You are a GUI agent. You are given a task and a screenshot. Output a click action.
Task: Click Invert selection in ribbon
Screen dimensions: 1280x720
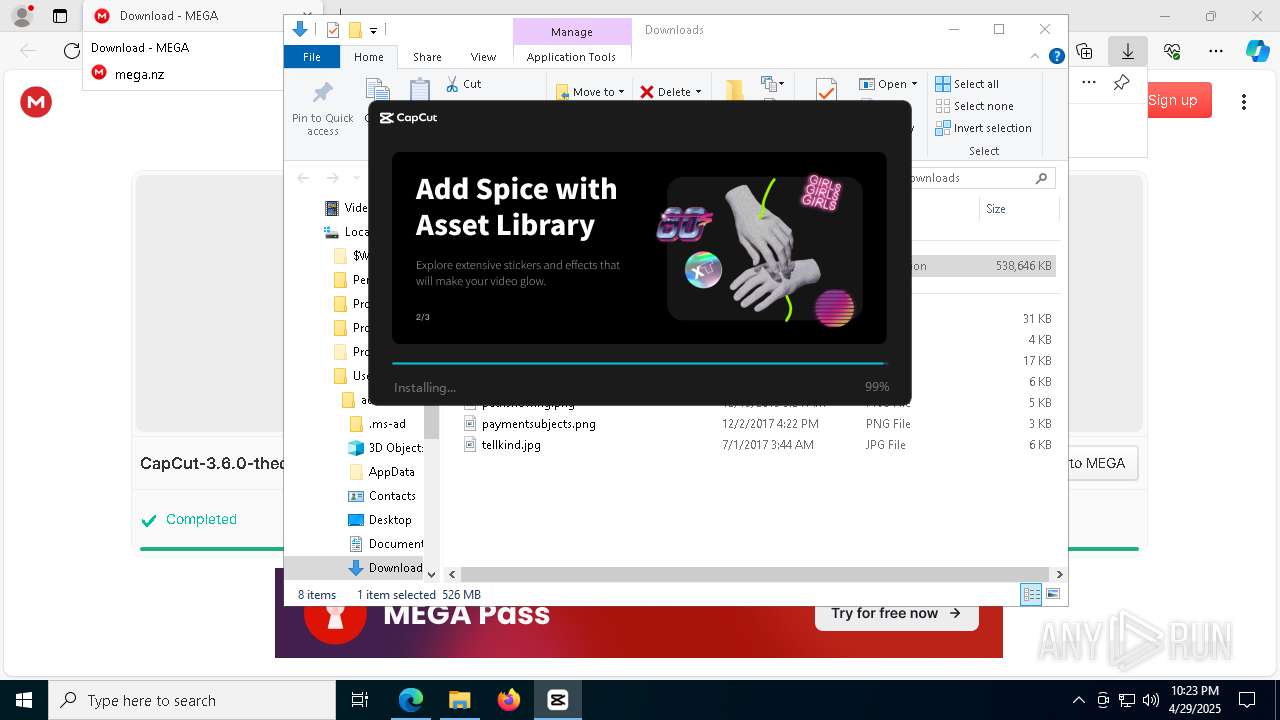click(983, 128)
